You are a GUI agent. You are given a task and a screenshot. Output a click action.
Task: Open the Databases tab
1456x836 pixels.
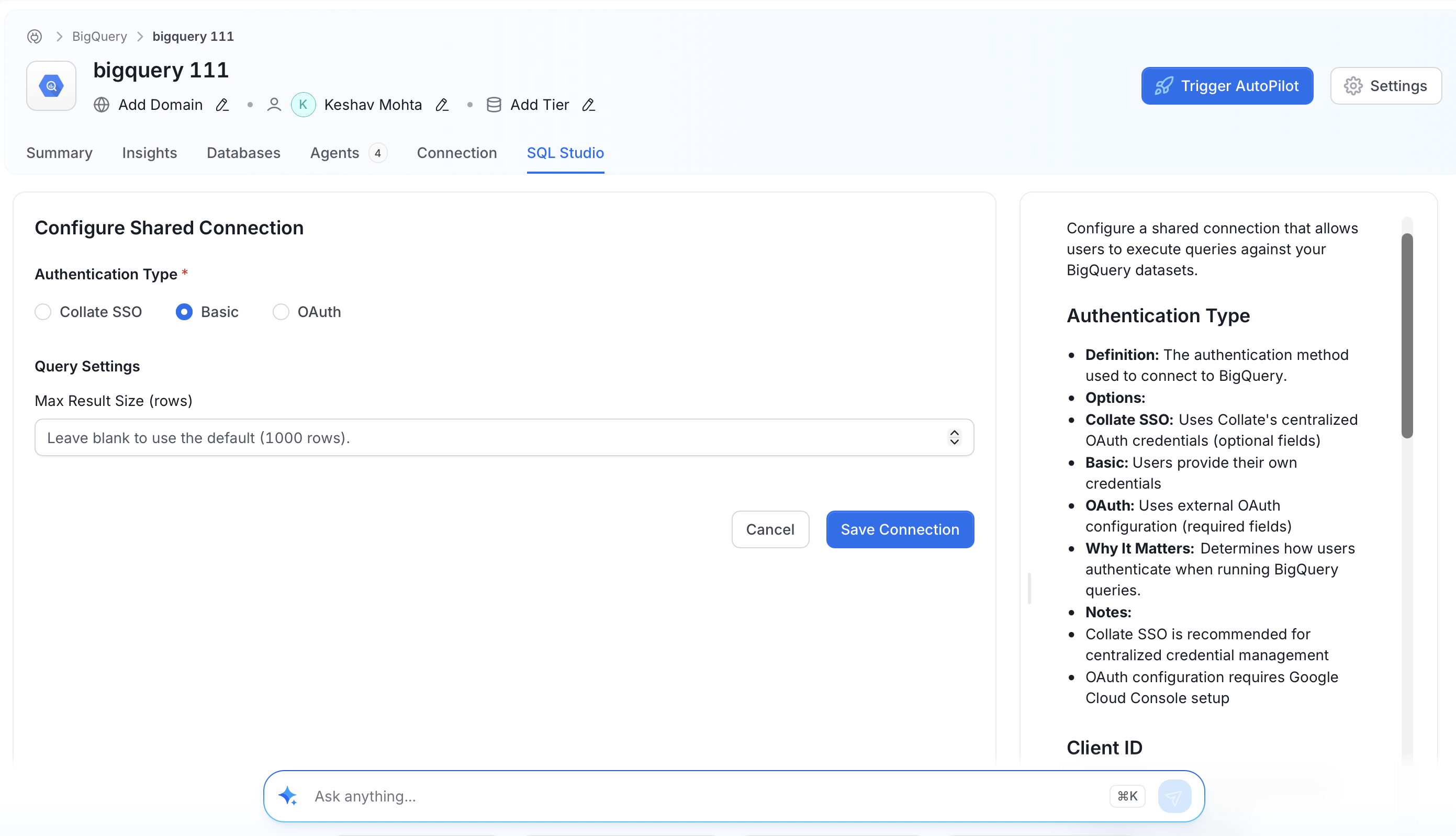(x=243, y=153)
